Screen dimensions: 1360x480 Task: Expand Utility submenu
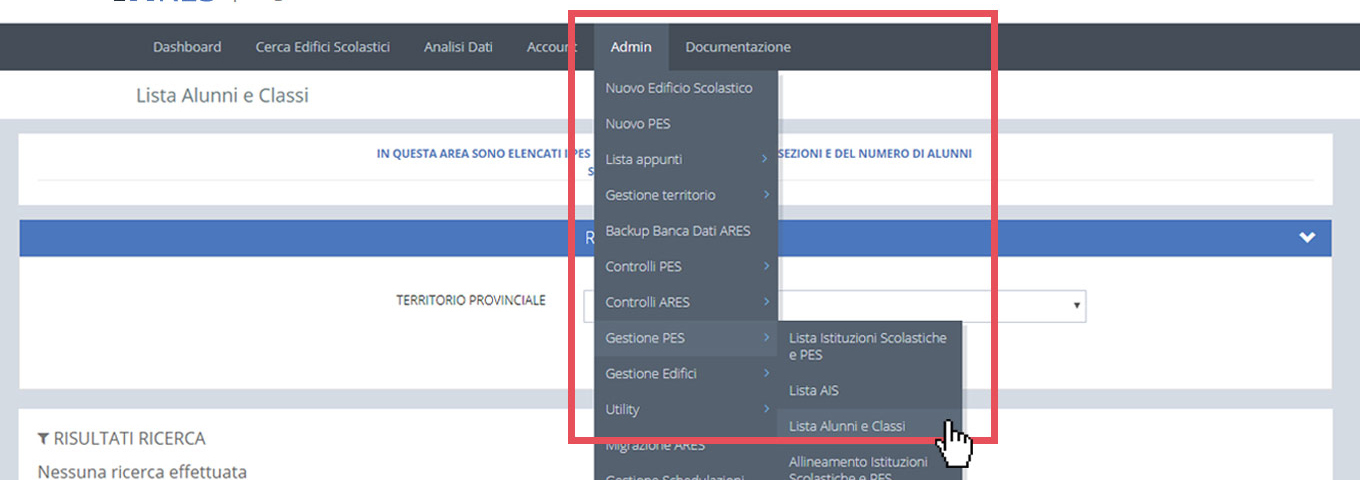[685, 409]
